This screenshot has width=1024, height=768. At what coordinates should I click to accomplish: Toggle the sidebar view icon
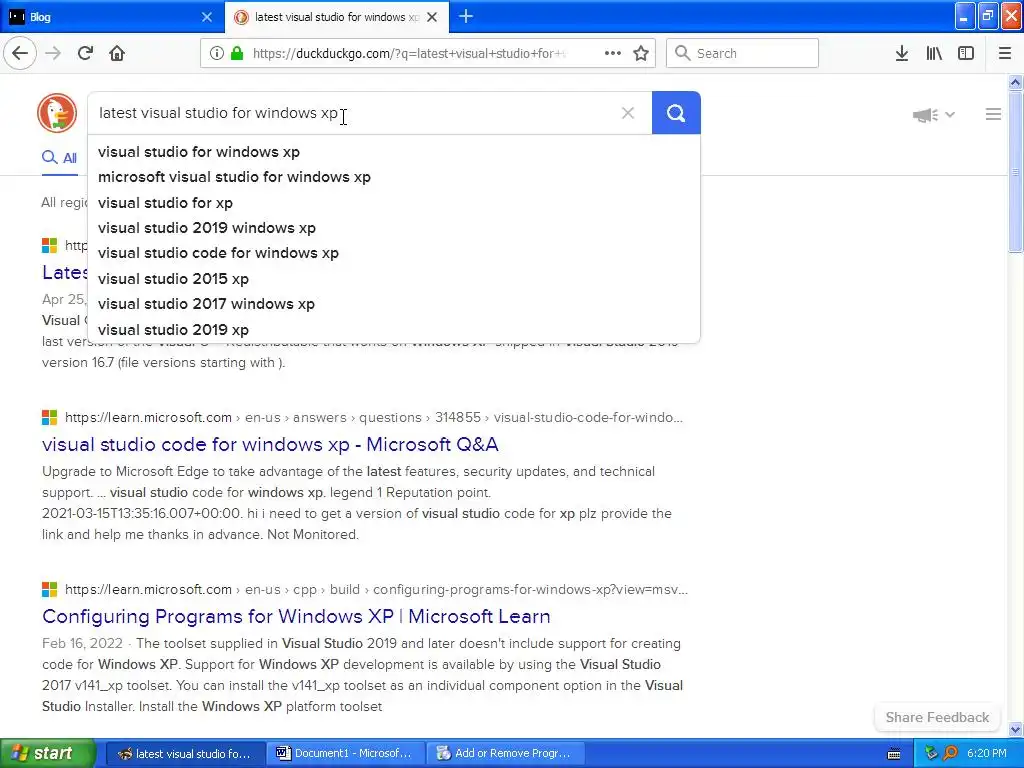pyautogui.click(x=966, y=53)
